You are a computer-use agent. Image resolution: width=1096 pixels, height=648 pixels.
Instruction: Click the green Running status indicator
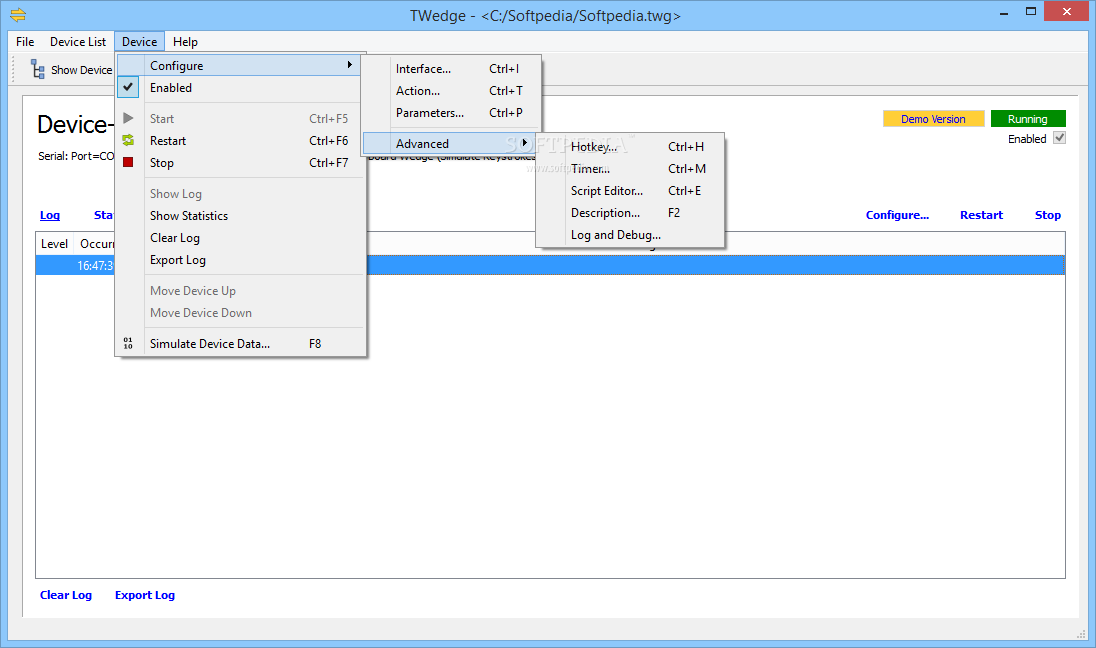[1028, 119]
